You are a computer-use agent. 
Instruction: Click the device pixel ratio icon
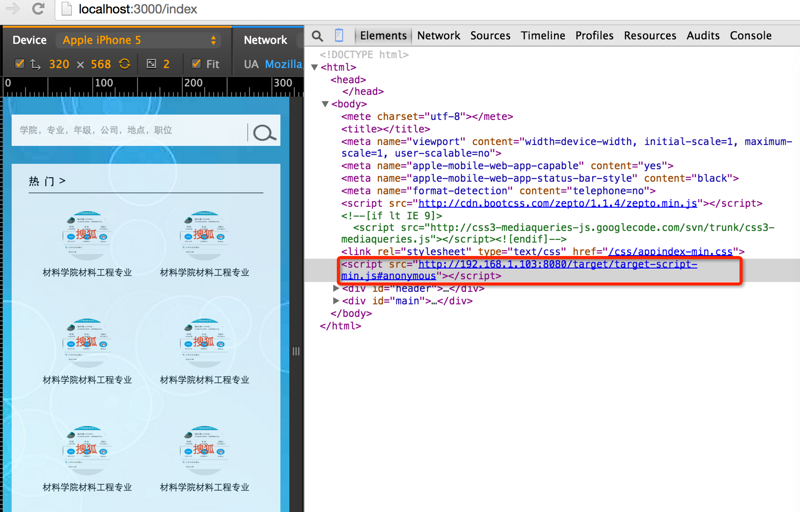[x=151, y=64]
